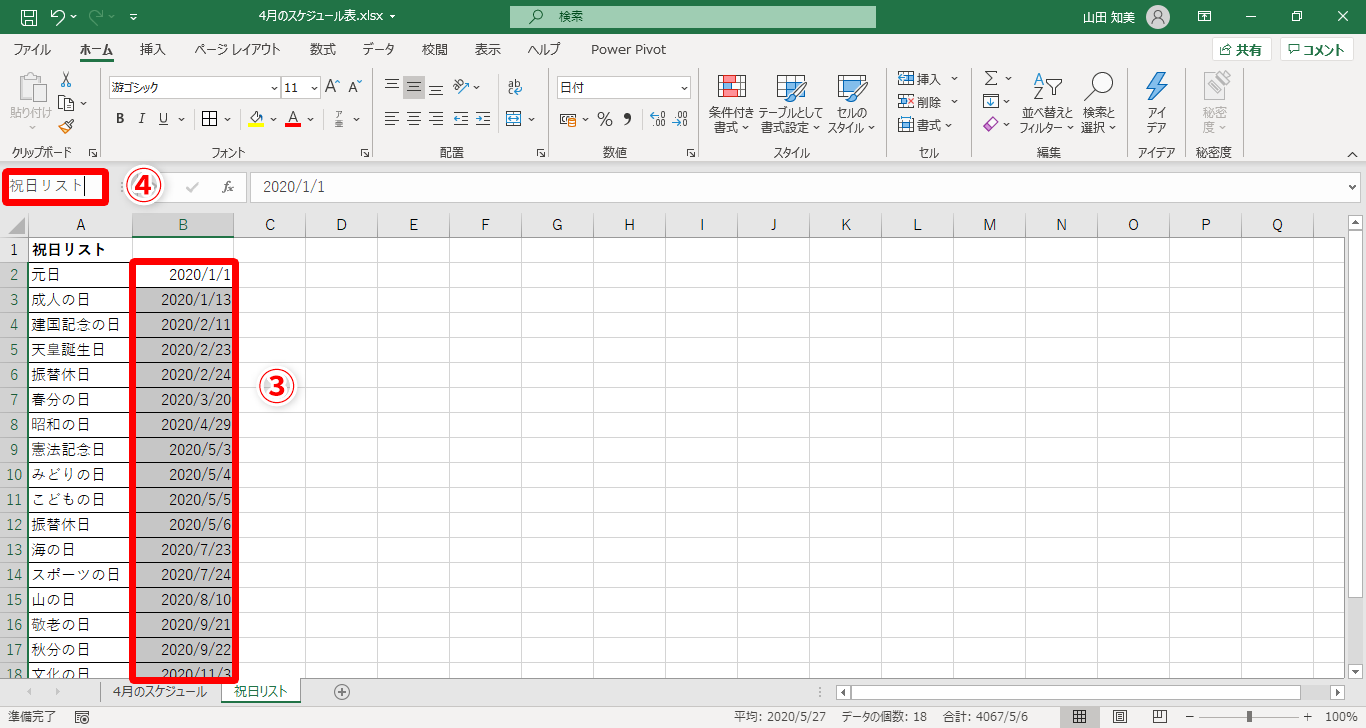Open the font size dropdown
1366x728 pixels.
tap(314, 87)
